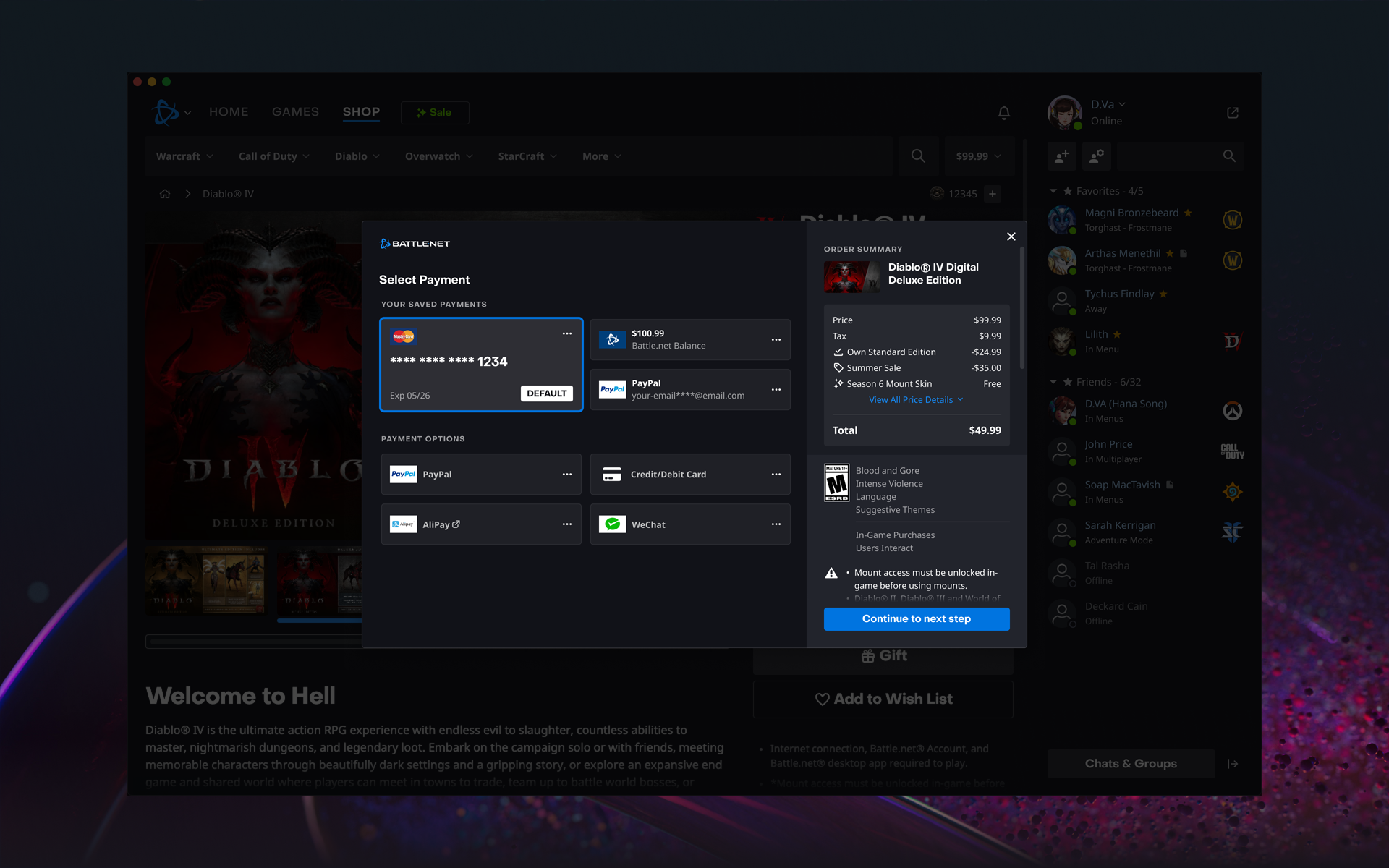Click the Diablo® IV breadcrumb link
Image resolution: width=1389 pixels, height=868 pixels.
tap(228, 194)
